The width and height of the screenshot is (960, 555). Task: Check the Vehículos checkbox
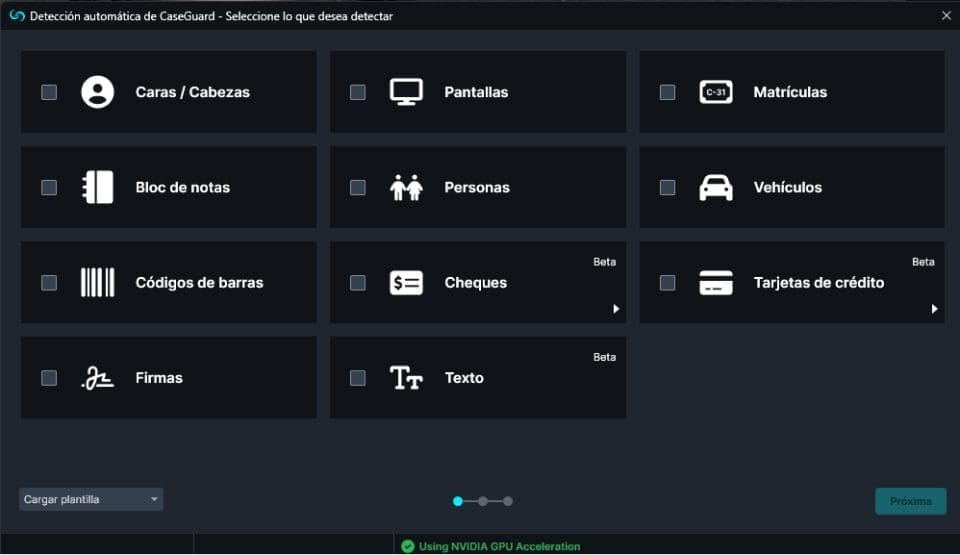click(667, 187)
